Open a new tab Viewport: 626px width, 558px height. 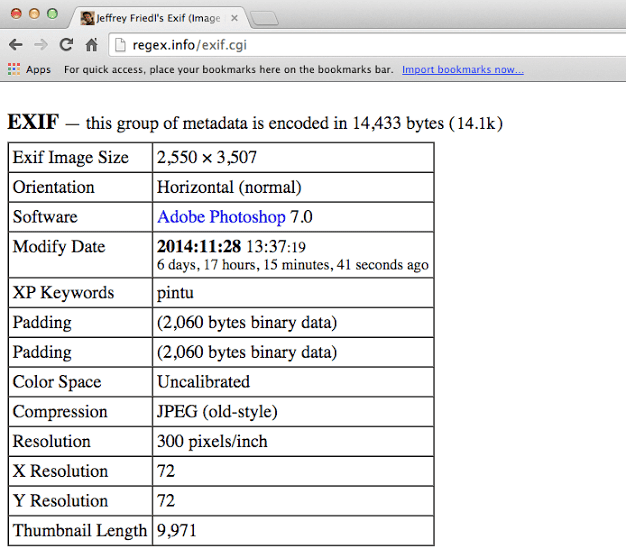[x=263, y=18]
